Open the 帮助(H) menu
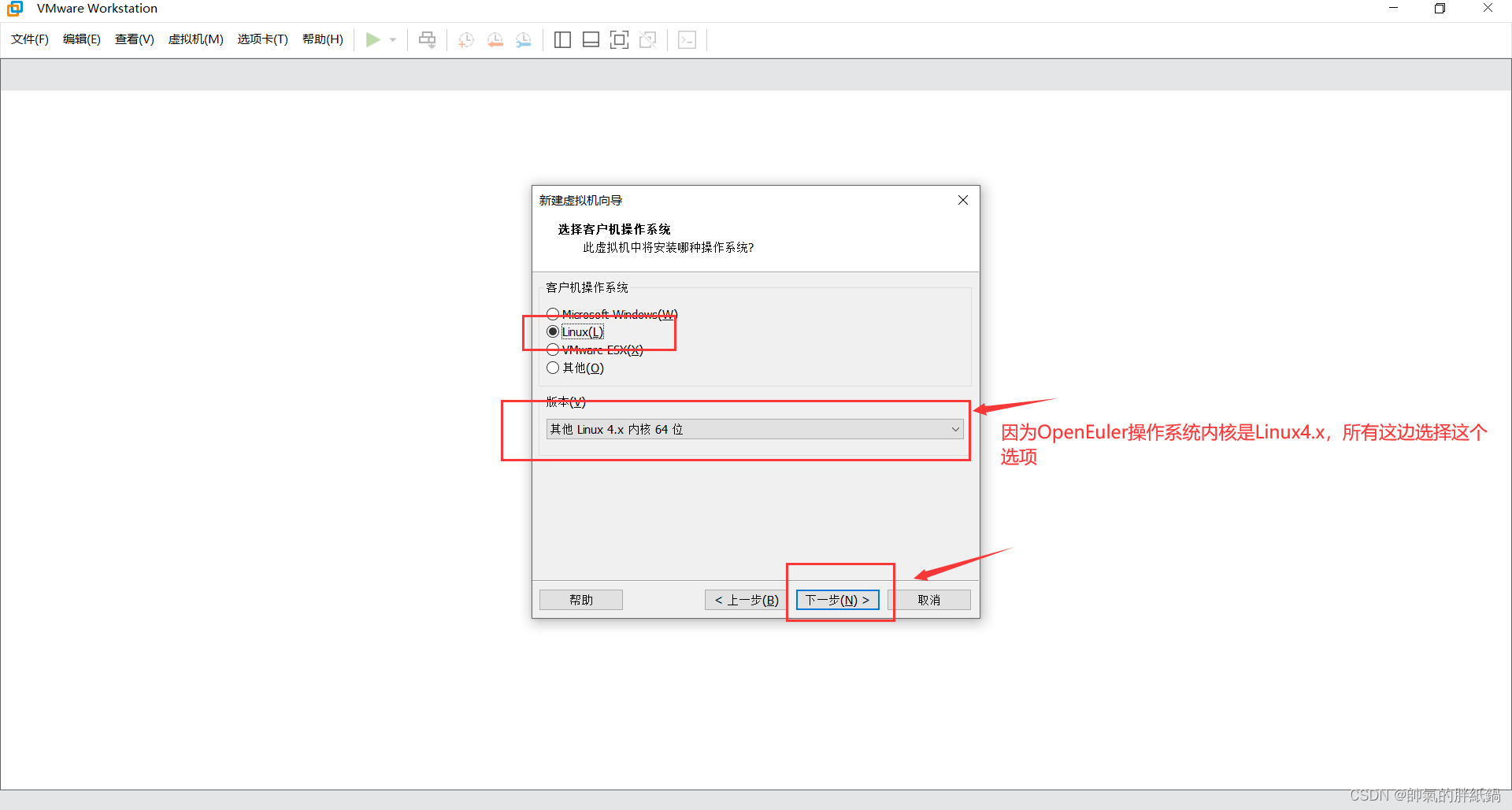The width and height of the screenshot is (1512, 810). tap(323, 39)
